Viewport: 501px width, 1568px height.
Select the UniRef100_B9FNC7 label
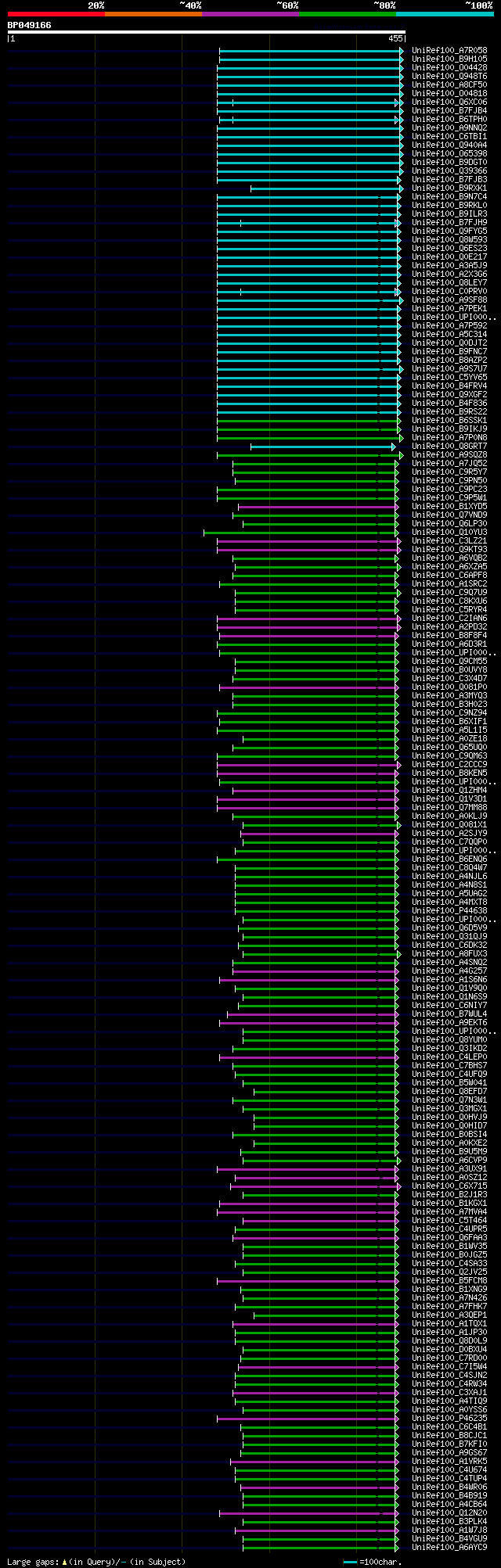(449, 352)
